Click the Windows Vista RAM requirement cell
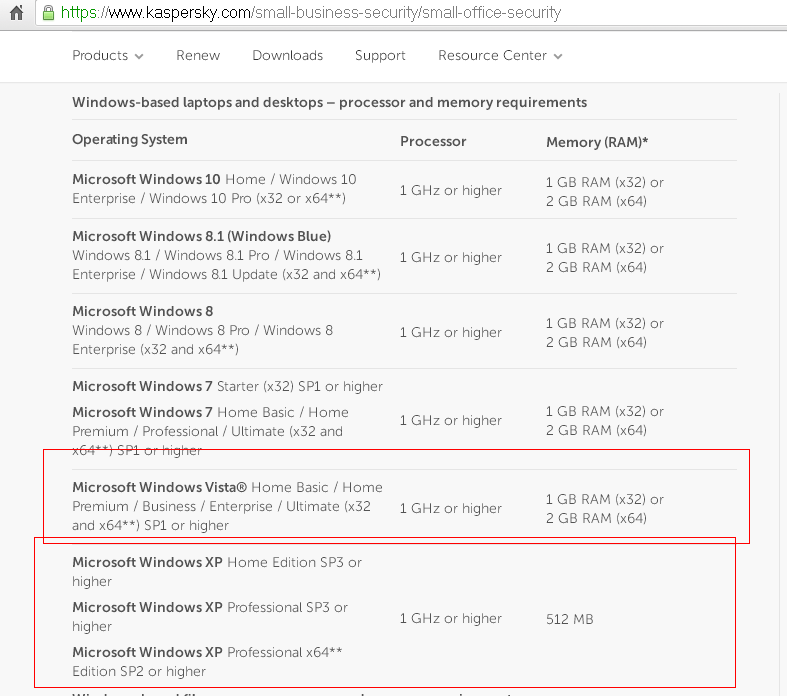The width and height of the screenshot is (787, 696). click(605, 509)
